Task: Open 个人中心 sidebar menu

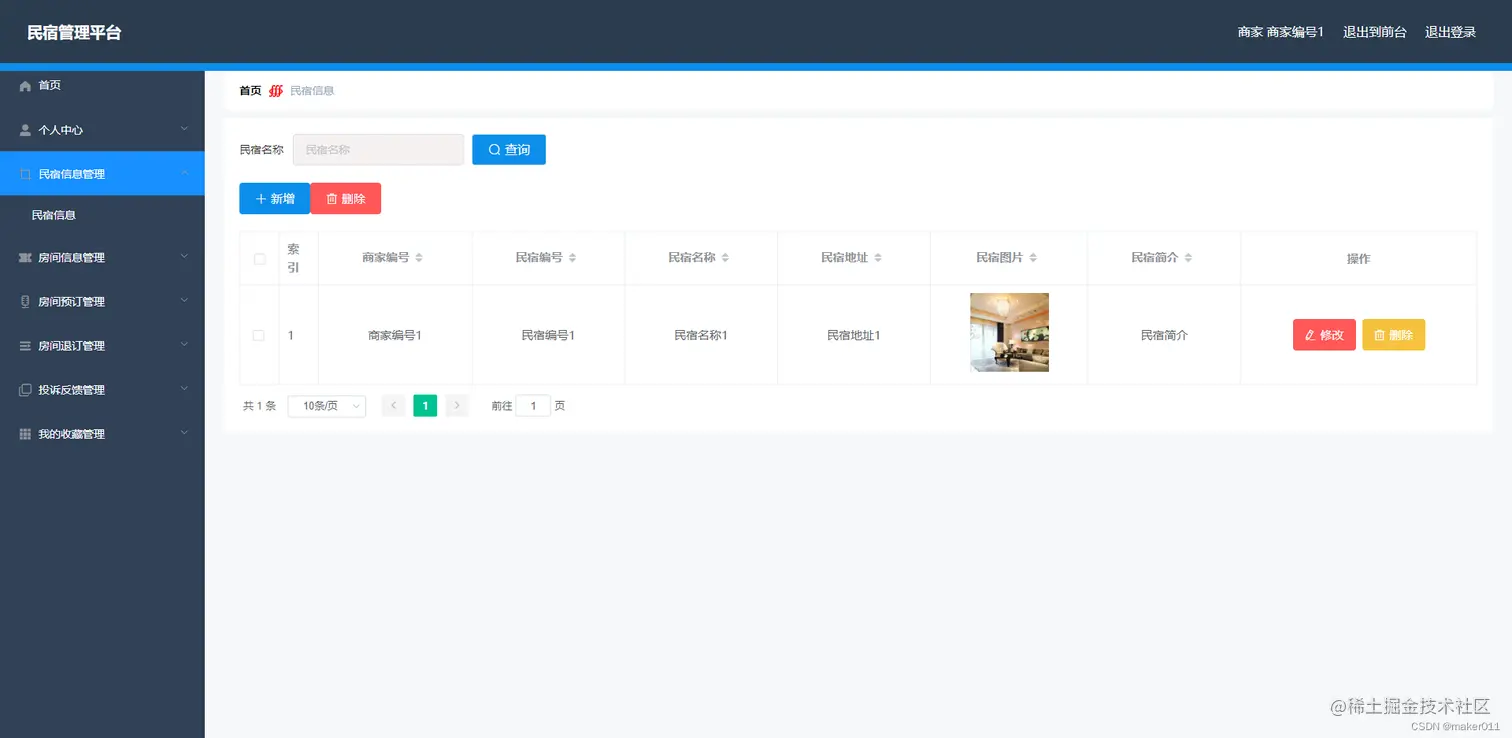Action: pyautogui.click(x=102, y=130)
